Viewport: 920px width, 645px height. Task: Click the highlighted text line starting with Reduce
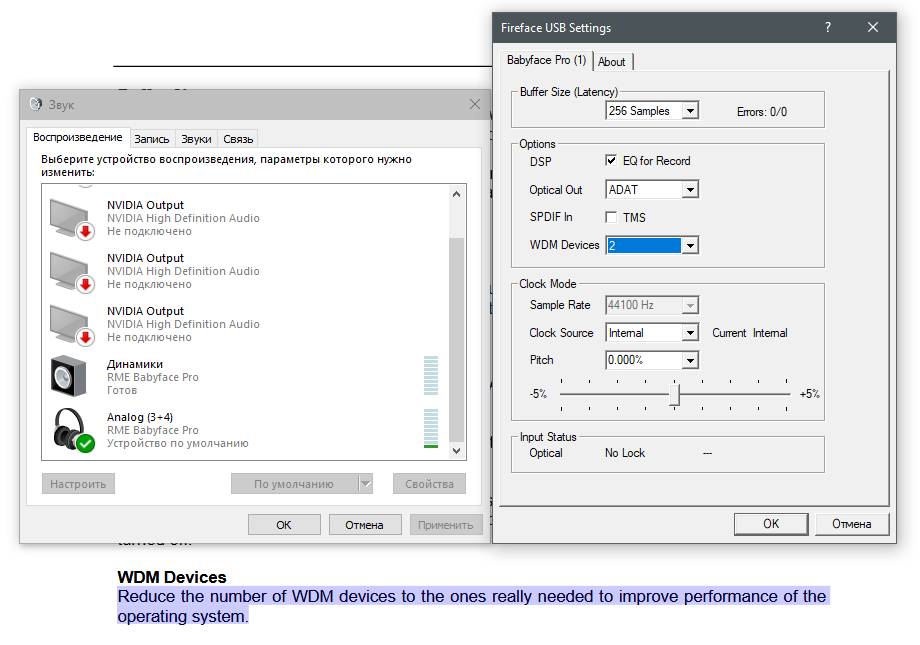pos(472,596)
